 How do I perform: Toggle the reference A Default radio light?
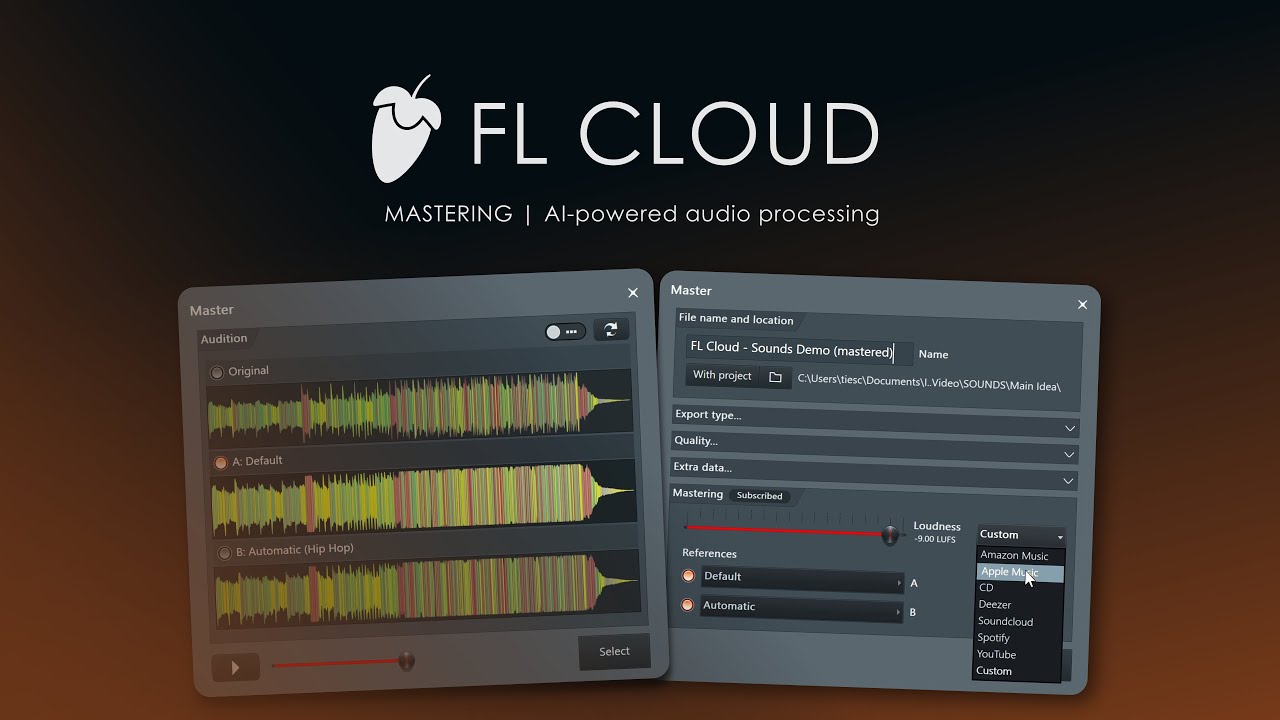pyautogui.click(x=688, y=576)
